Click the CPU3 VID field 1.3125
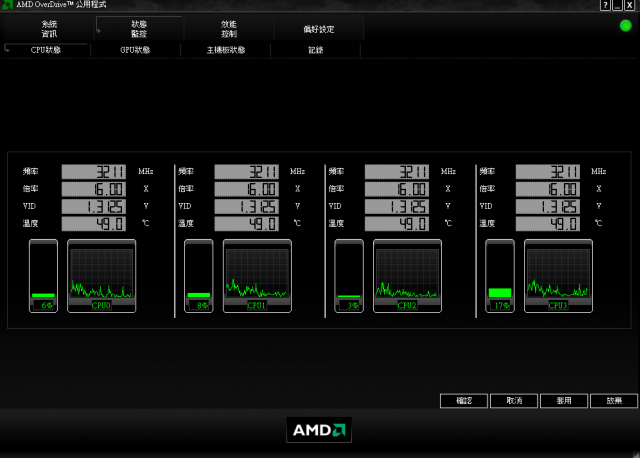 click(x=548, y=207)
